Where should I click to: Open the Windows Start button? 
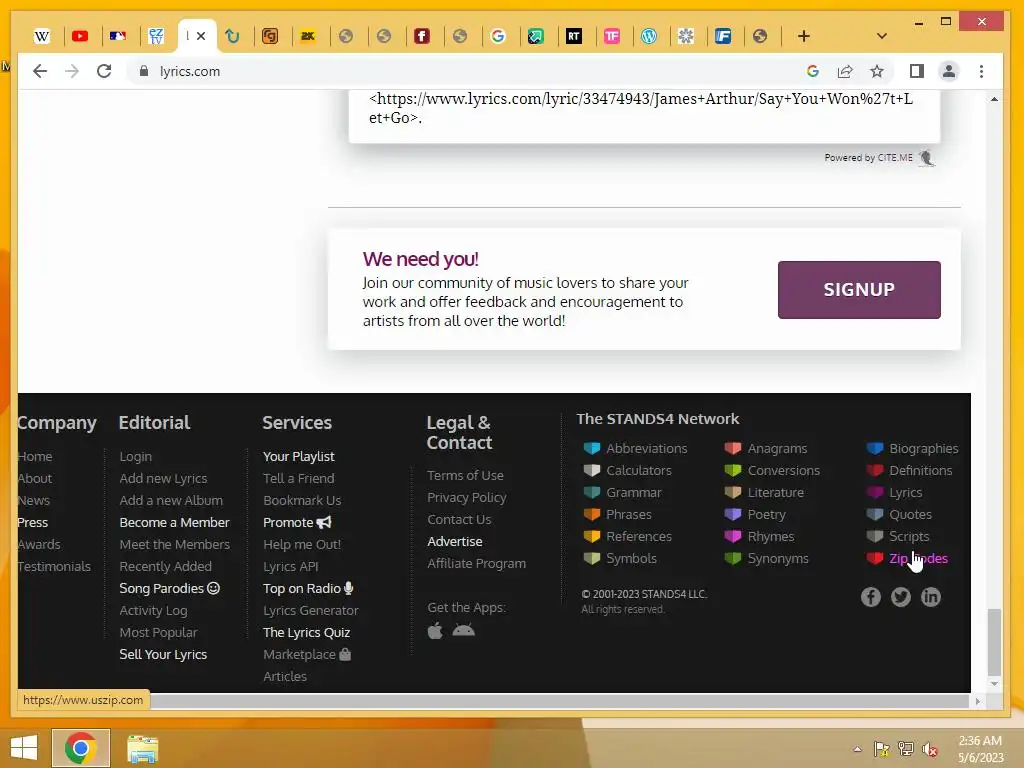pos(24,748)
